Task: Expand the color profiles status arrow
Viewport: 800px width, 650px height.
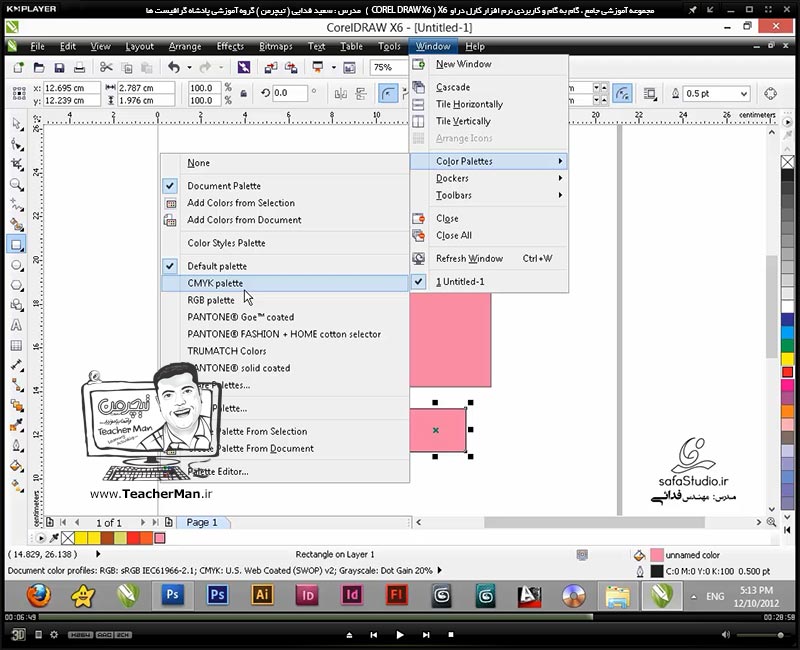Action: (x=440, y=570)
